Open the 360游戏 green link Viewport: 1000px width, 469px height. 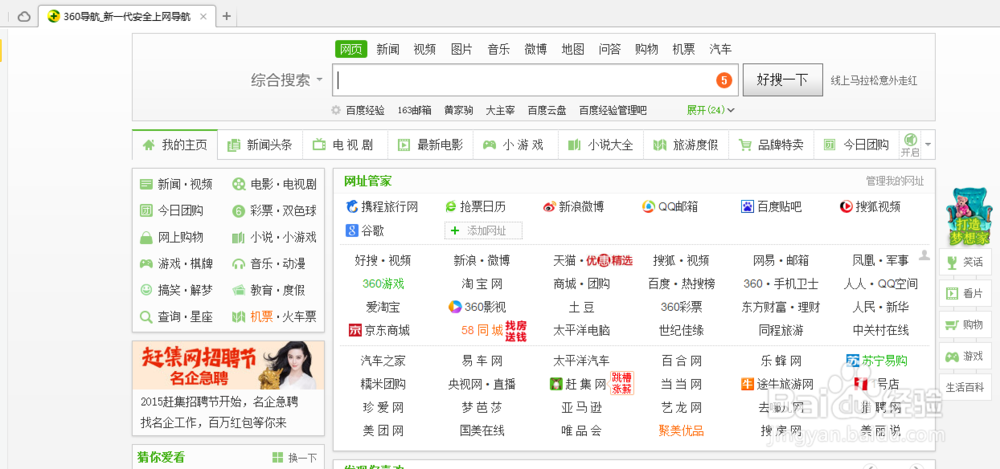coord(383,284)
